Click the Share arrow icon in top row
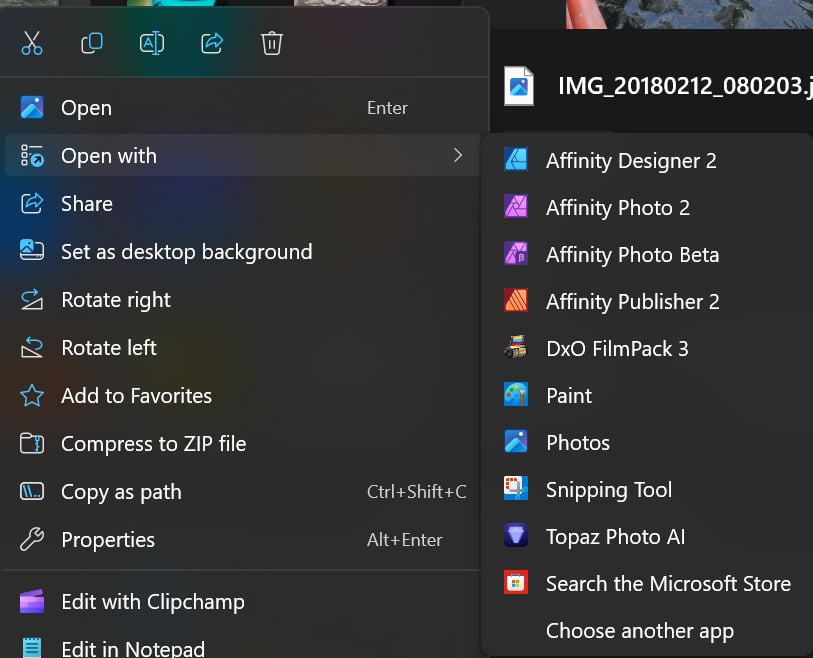The width and height of the screenshot is (813, 658). [212, 43]
